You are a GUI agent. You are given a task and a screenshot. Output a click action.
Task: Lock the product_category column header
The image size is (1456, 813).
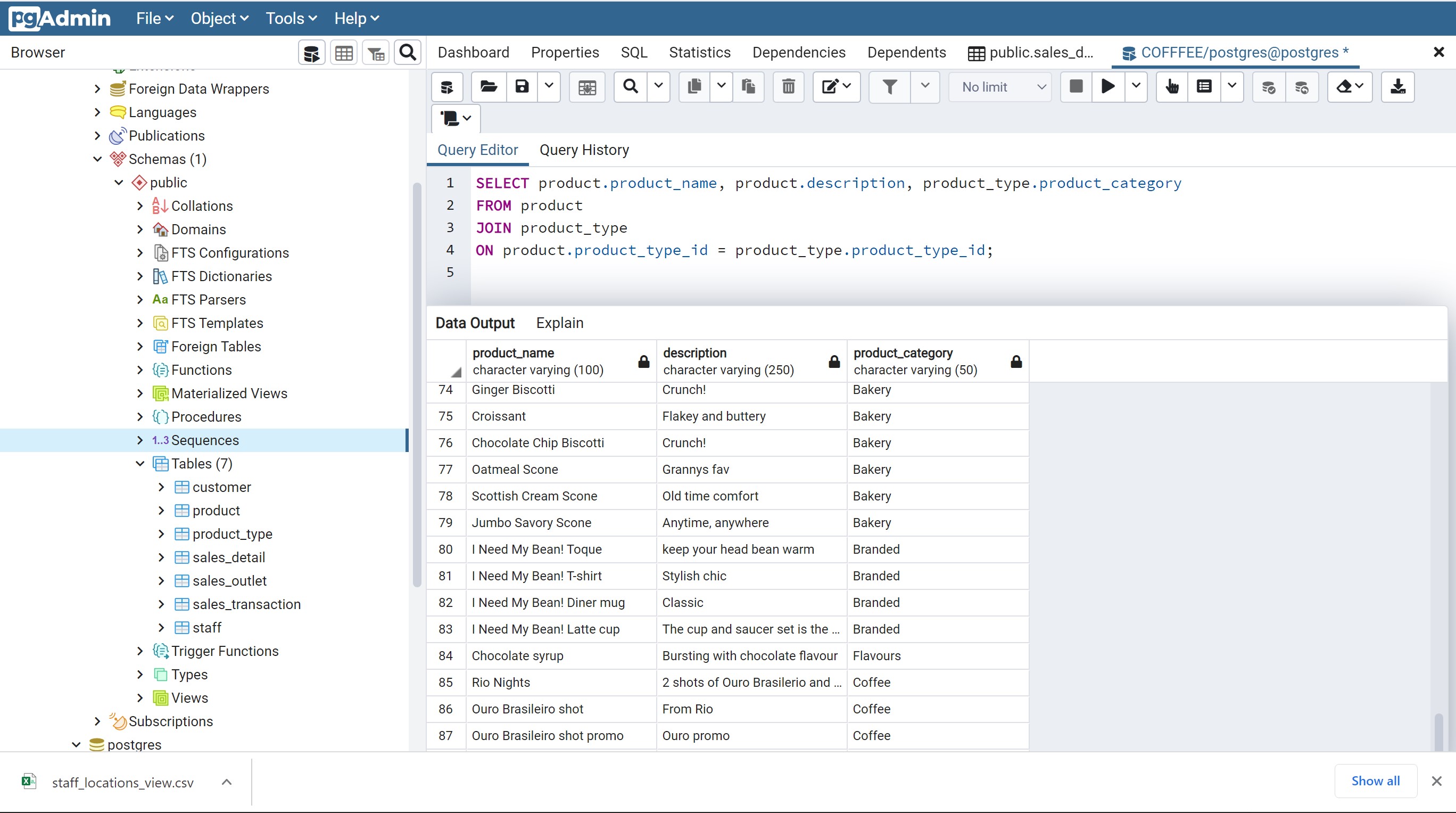point(1016,362)
